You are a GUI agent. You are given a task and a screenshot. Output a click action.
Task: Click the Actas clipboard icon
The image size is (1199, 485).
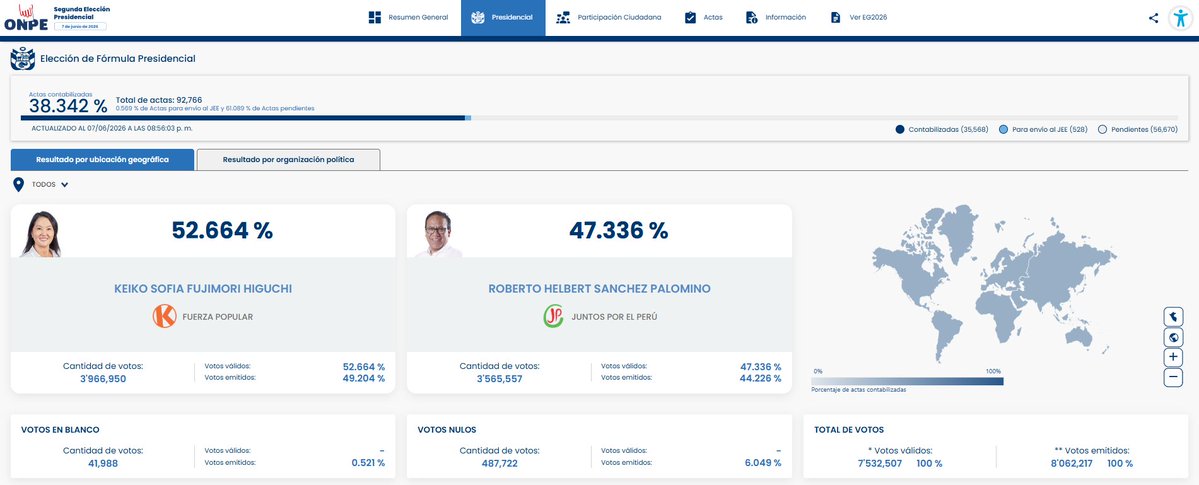[x=690, y=18]
